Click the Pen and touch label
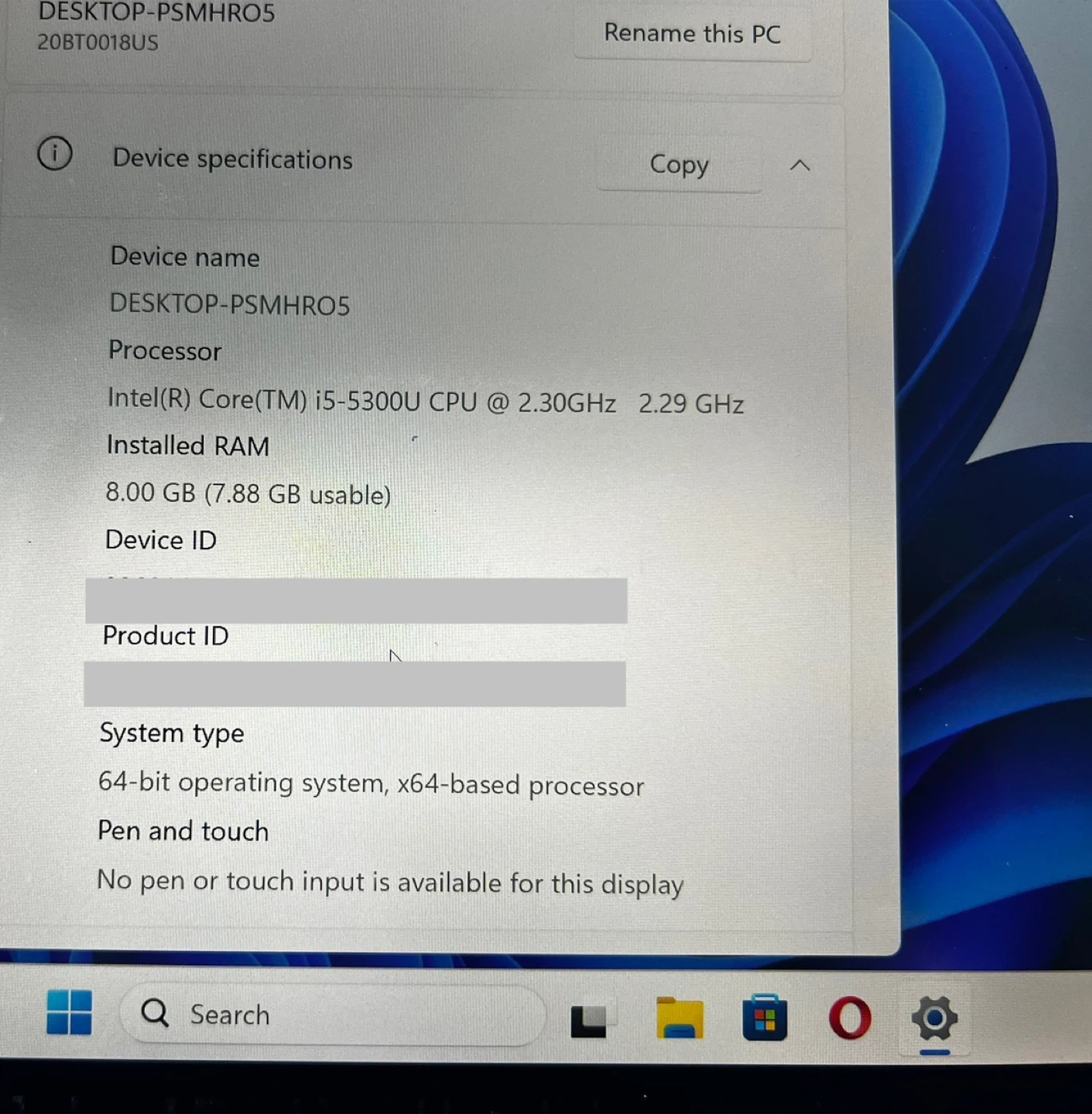 [x=183, y=831]
